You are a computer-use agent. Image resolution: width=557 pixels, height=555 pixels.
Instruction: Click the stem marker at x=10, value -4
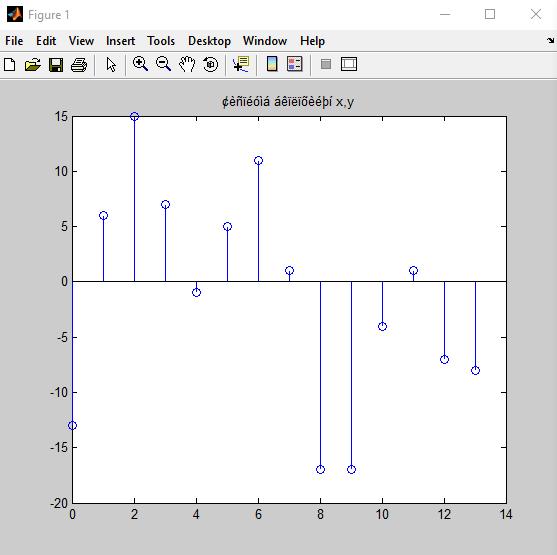click(382, 326)
